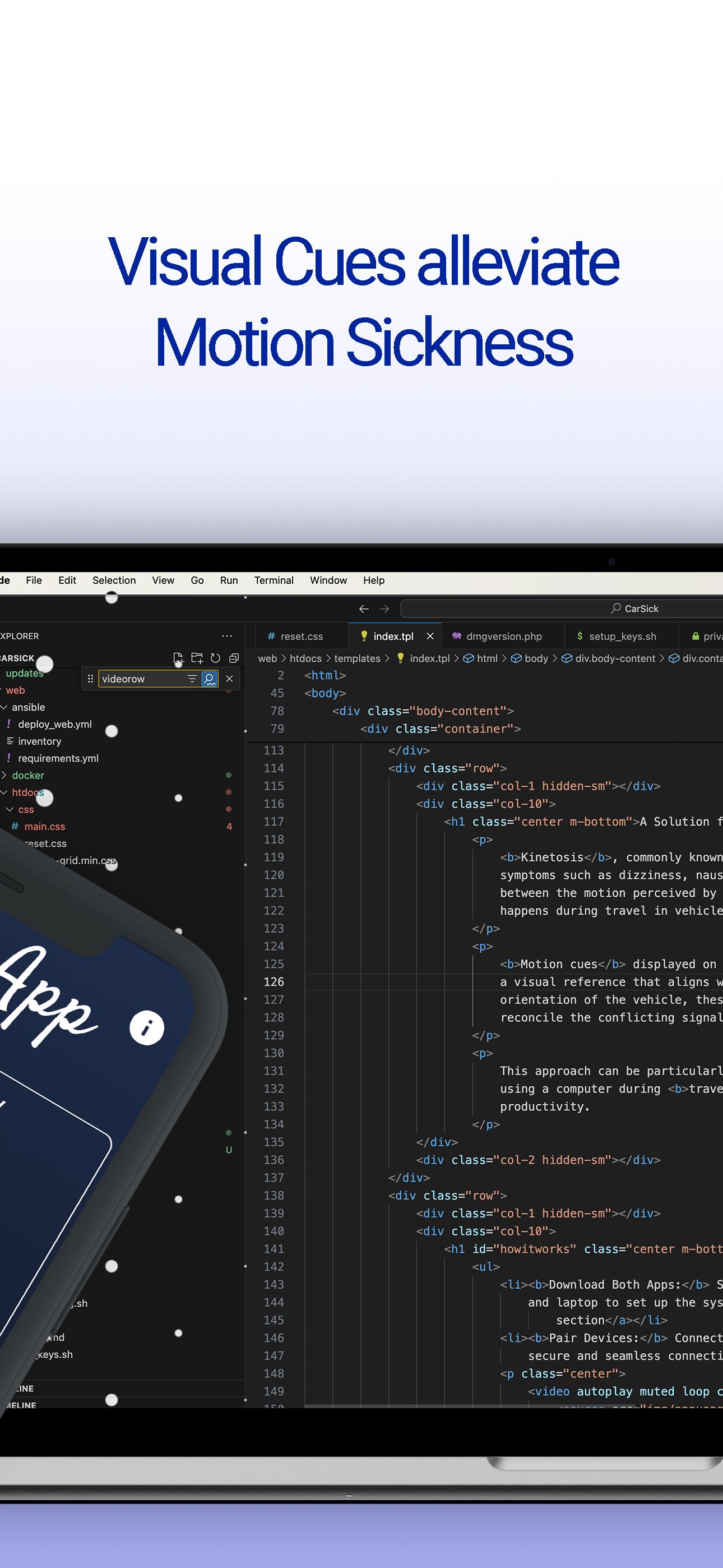This screenshot has height=1568, width=723.
Task: Create a new file in explorer
Action: (x=178, y=658)
